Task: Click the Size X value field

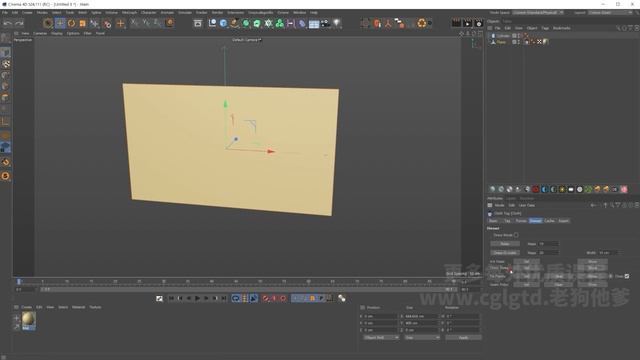Action: click(421, 316)
